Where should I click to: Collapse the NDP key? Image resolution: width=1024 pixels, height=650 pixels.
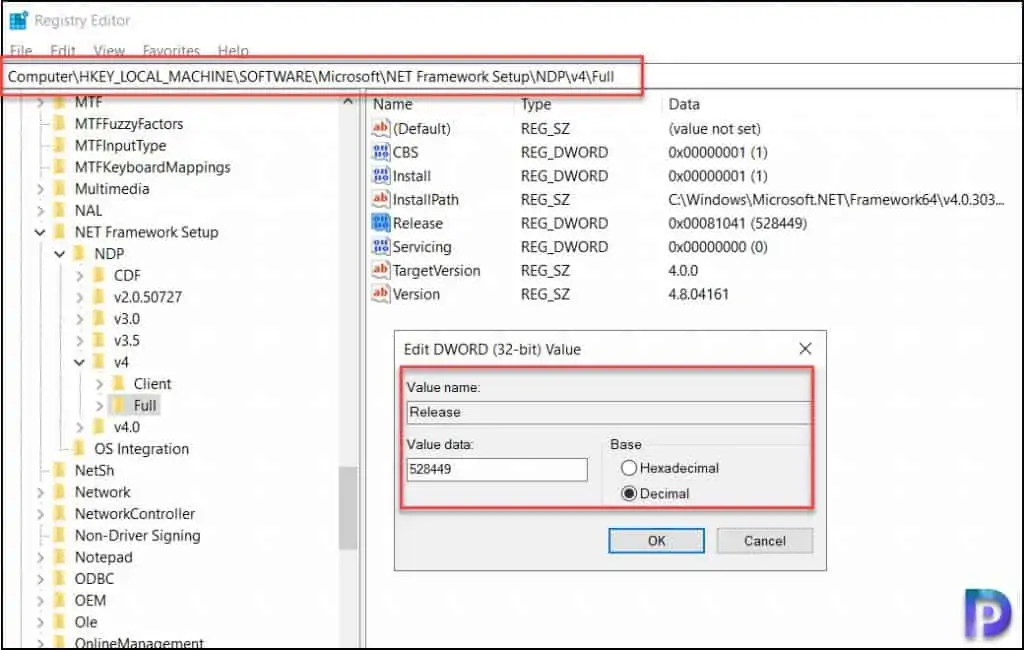(59, 253)
